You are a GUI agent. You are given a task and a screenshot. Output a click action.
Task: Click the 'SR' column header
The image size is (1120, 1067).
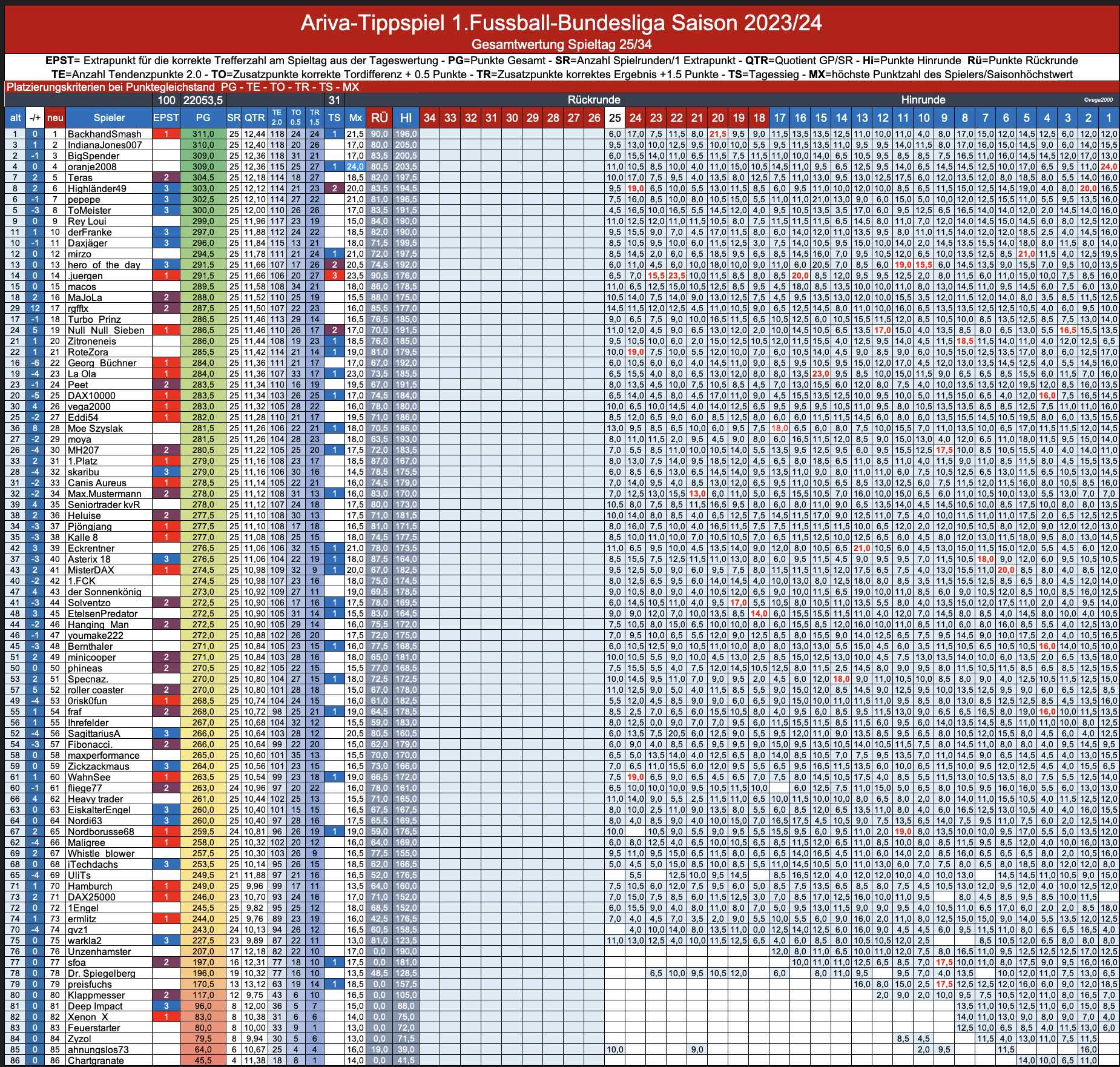point(234,118)
